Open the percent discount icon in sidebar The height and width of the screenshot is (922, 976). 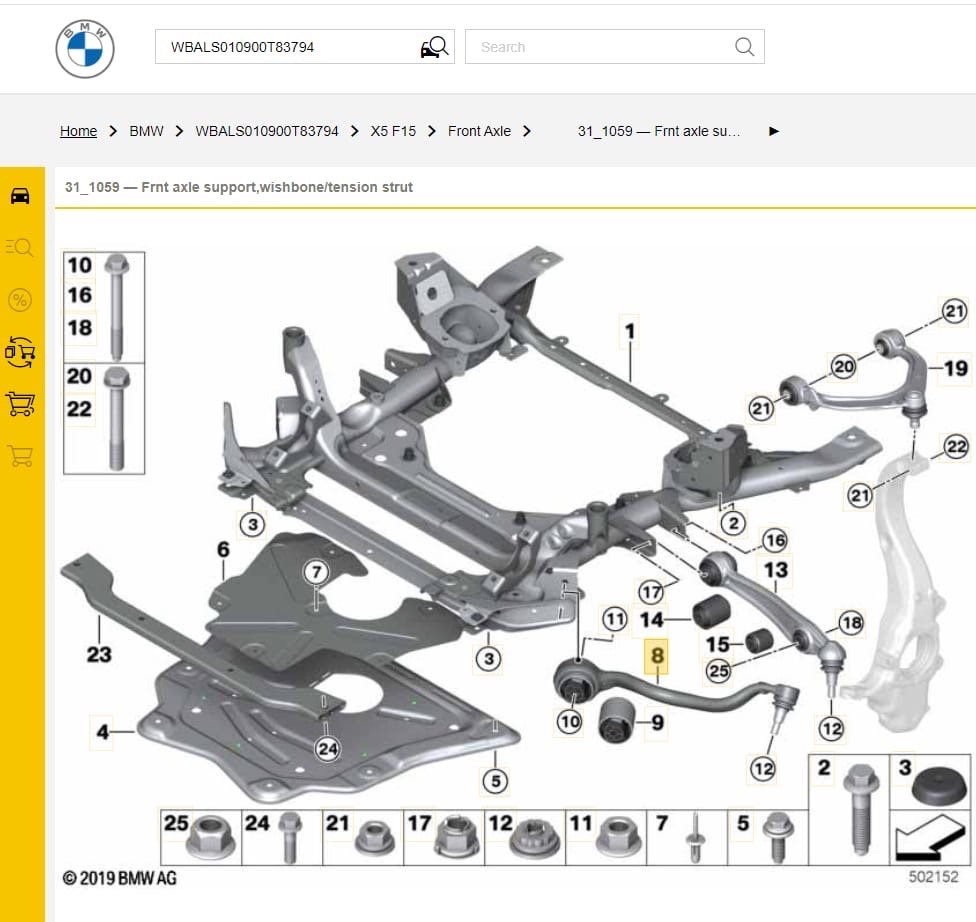[x=20, y=299]
